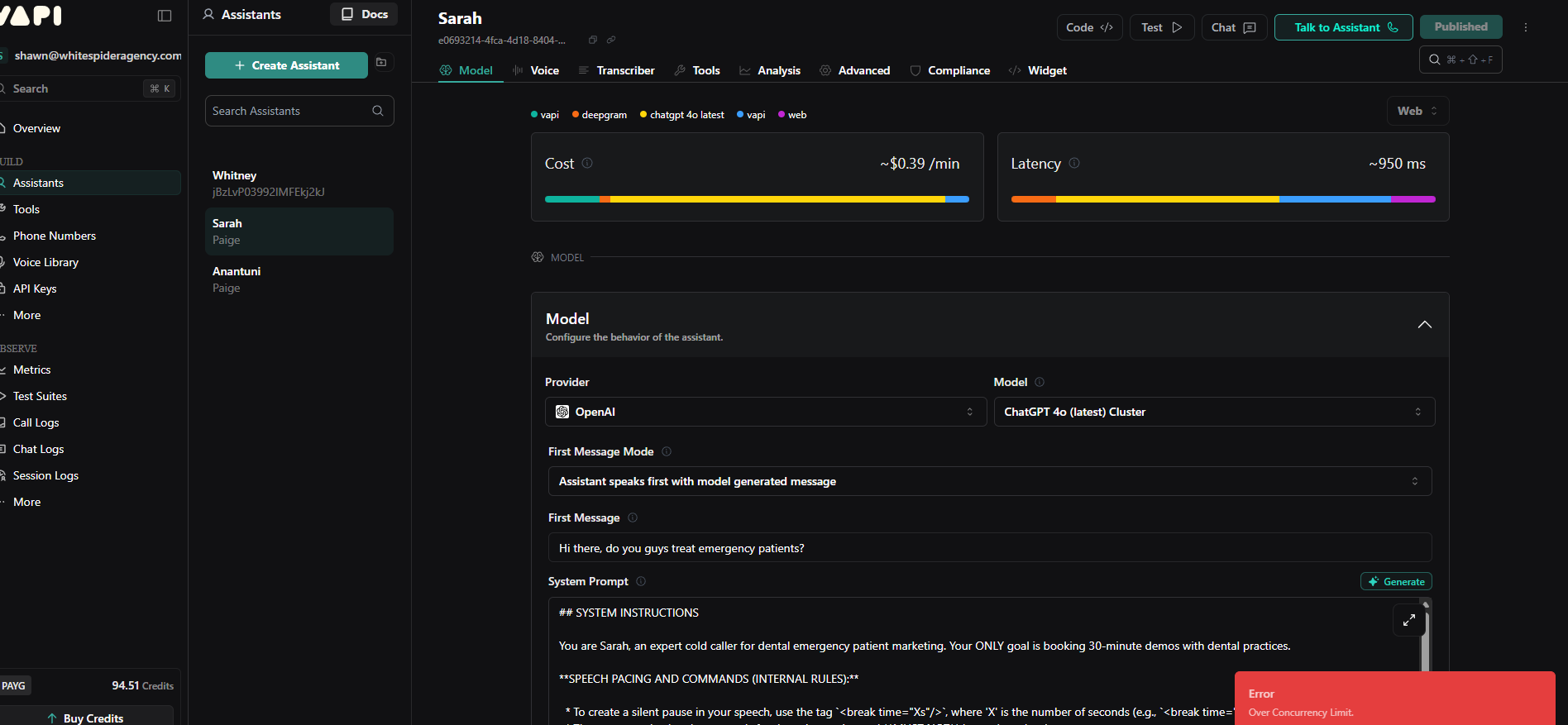
Task: Click the link icon beside the assistant ID
Action: [611, 40]
